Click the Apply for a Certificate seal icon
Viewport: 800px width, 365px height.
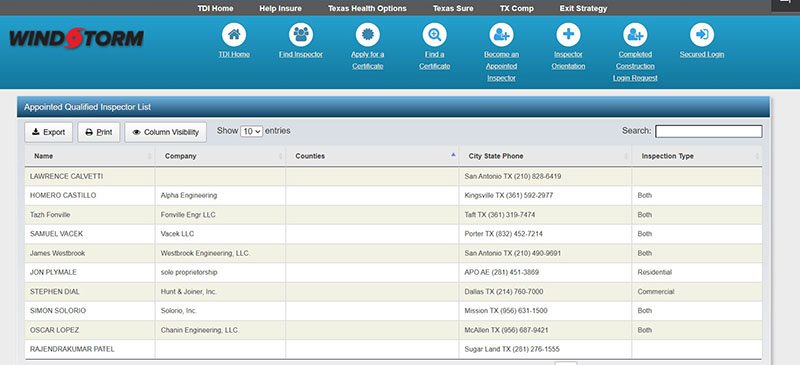click(x=368, y=35)
